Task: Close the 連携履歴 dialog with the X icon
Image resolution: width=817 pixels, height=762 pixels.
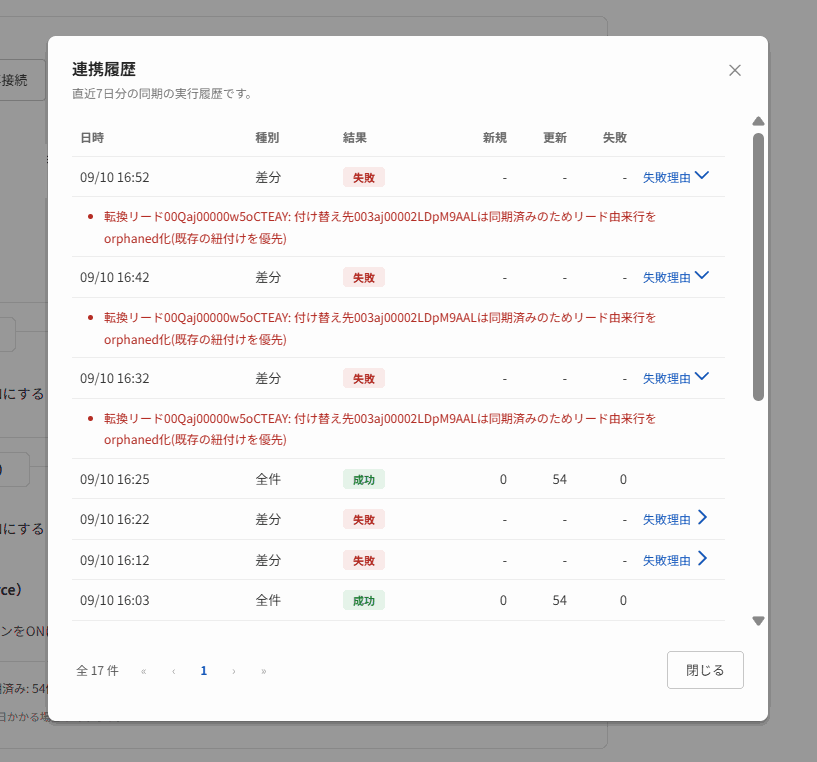Action: pos(735,70)
